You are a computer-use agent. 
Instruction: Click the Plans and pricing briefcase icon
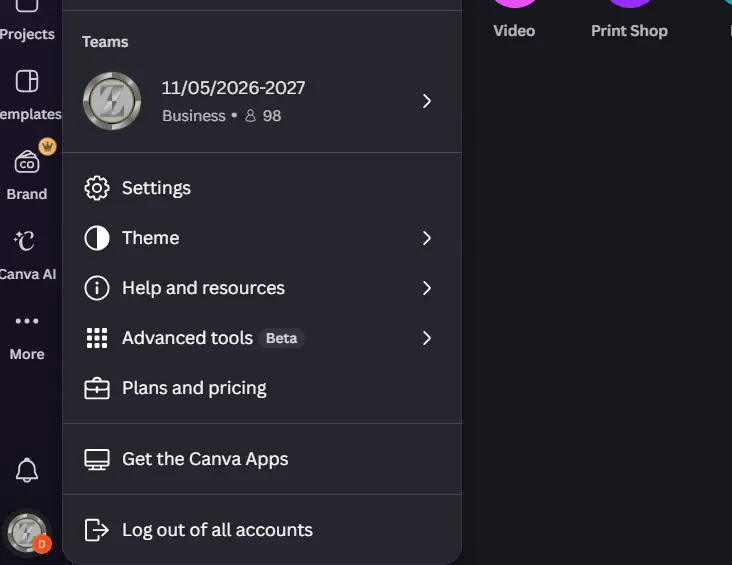point(97,388)
